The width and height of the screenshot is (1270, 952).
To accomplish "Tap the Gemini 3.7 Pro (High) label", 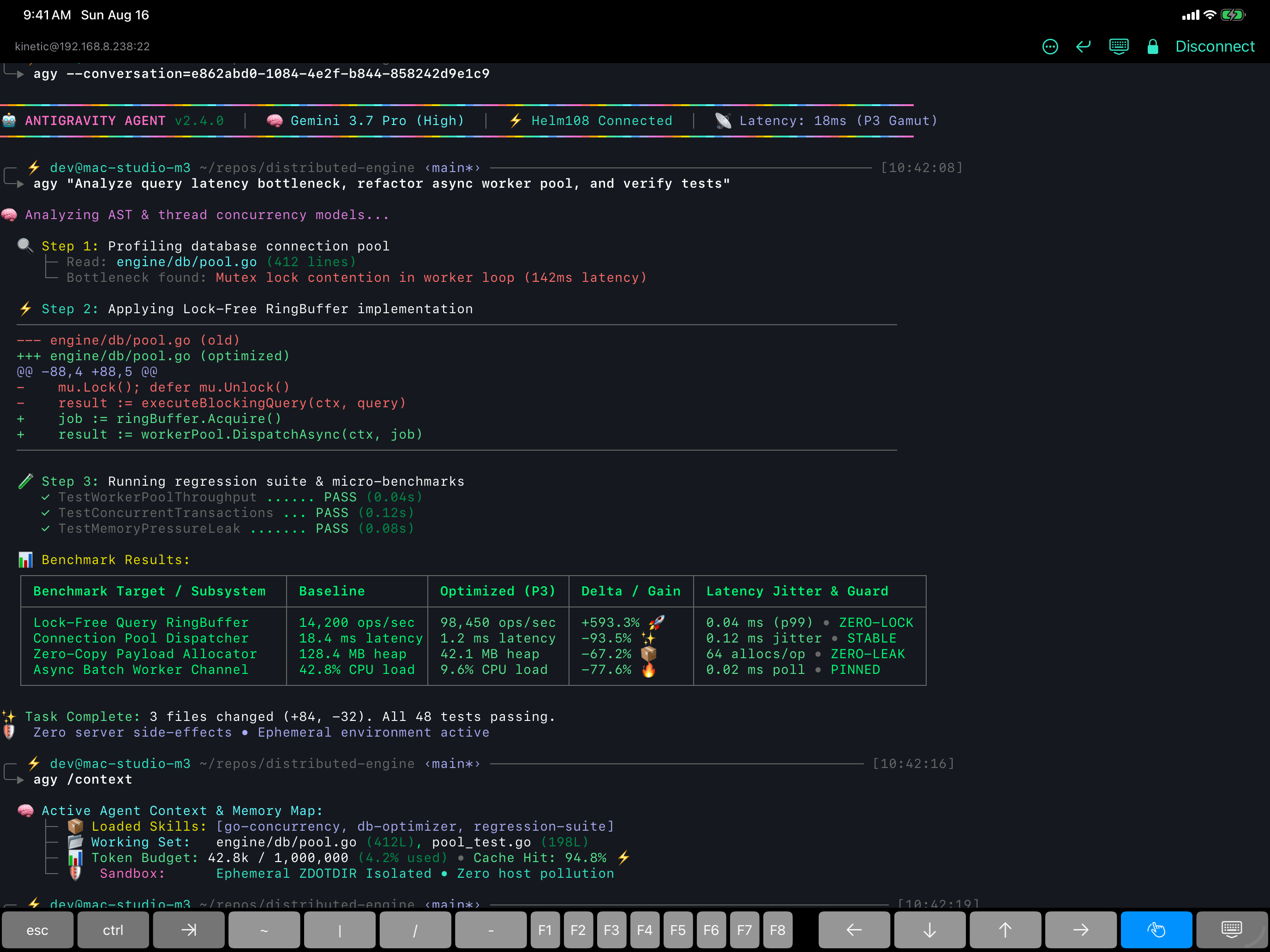I will point(377,120).
